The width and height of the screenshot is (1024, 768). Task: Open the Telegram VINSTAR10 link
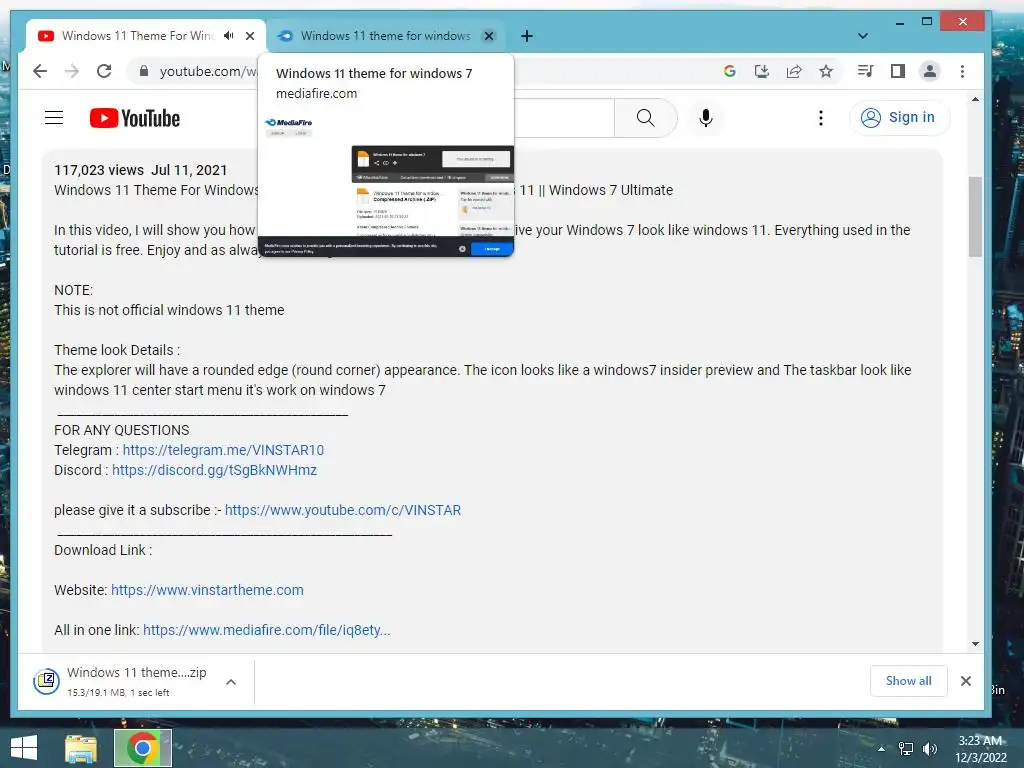coord(223,450)
